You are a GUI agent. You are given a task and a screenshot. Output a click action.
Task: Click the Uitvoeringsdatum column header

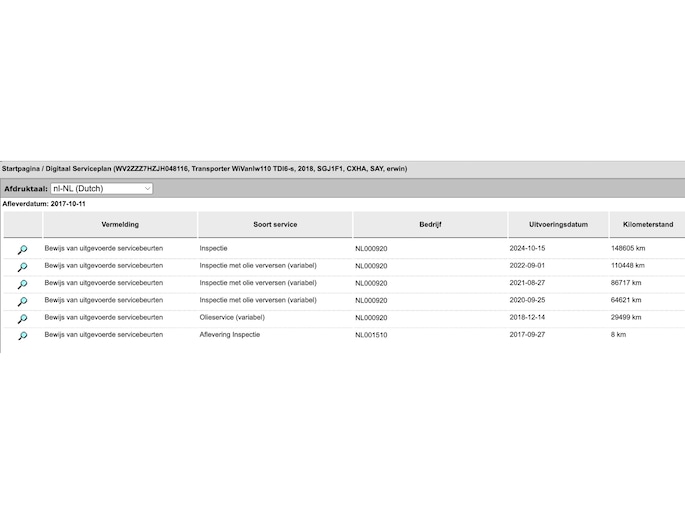pyautogui.click(x=555, y=225)
